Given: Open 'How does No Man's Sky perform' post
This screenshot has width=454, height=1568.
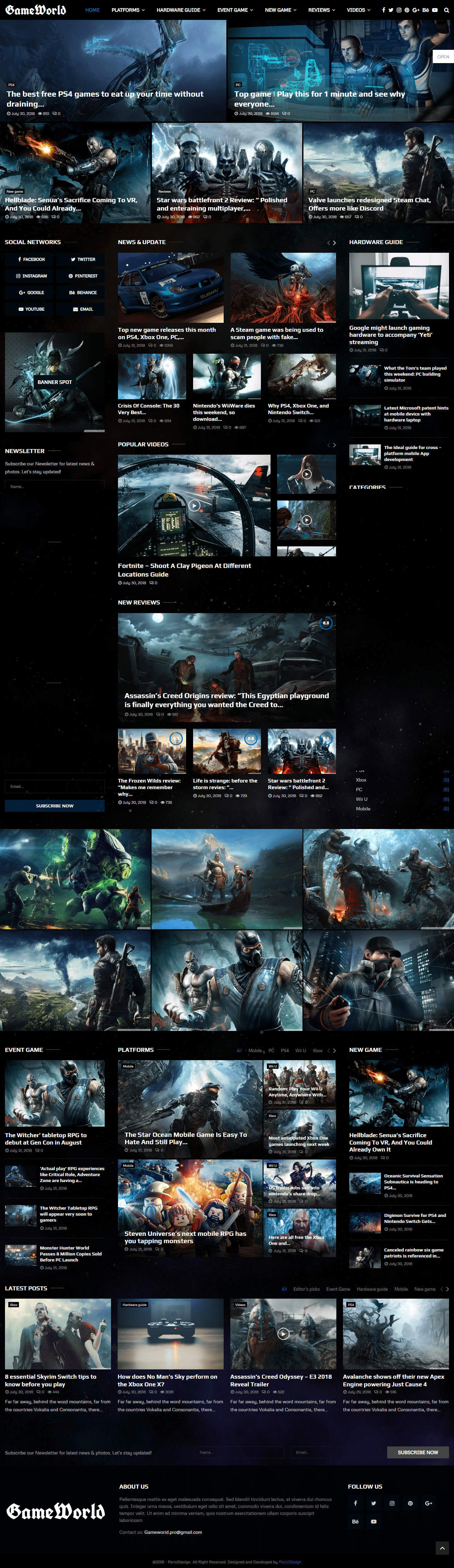Looking at the screenshot, I should point(167,1380).
